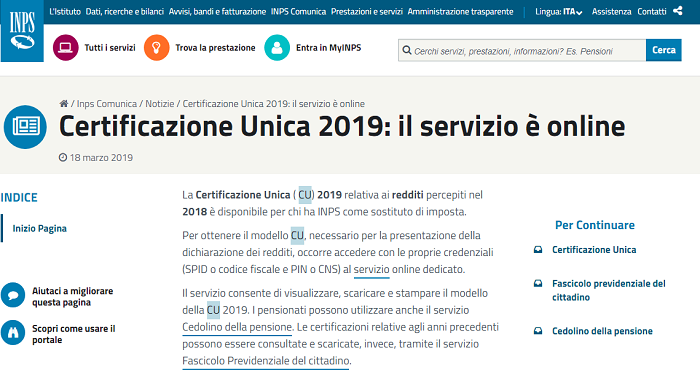This screenshot has height=370, width=700.
Task: Select Inizio Pagina in the index
Action: (x=39, y=229)
